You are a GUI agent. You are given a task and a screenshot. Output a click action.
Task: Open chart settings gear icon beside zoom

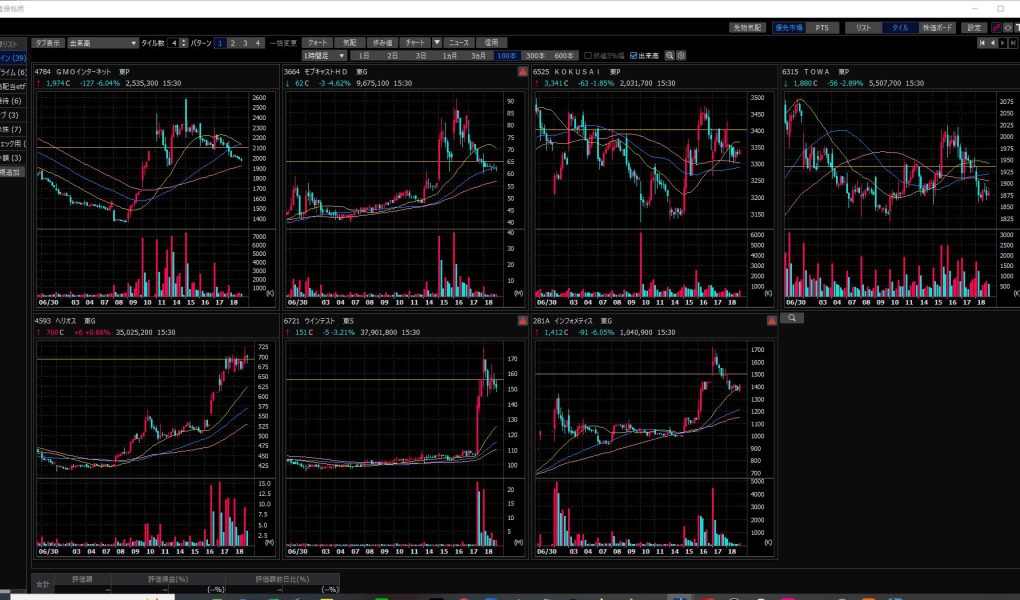681,56
